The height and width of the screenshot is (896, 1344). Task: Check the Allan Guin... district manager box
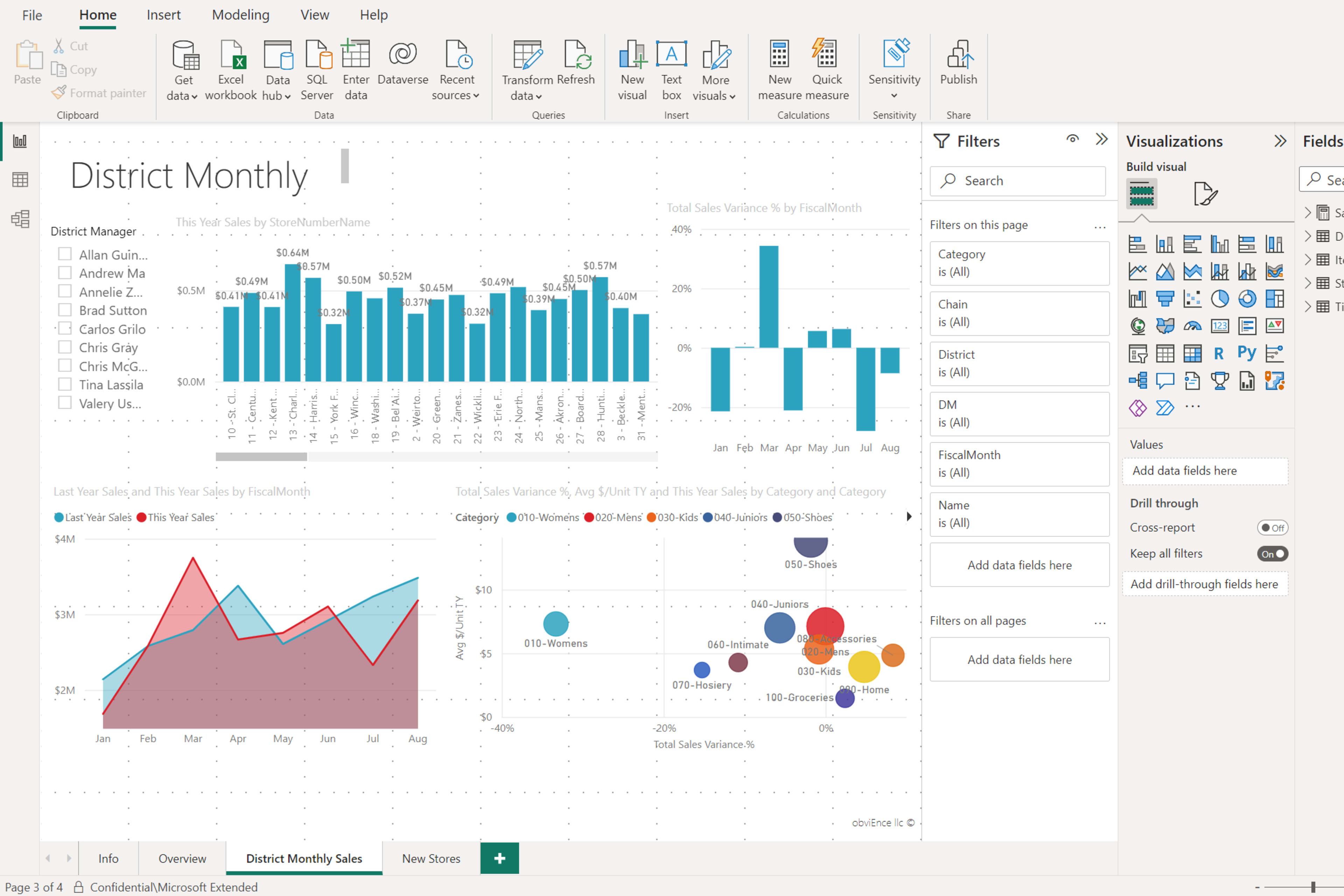pos(65,254)
